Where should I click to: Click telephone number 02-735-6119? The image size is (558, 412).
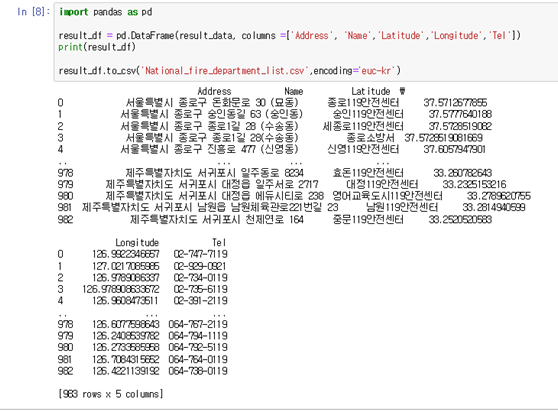201,289
